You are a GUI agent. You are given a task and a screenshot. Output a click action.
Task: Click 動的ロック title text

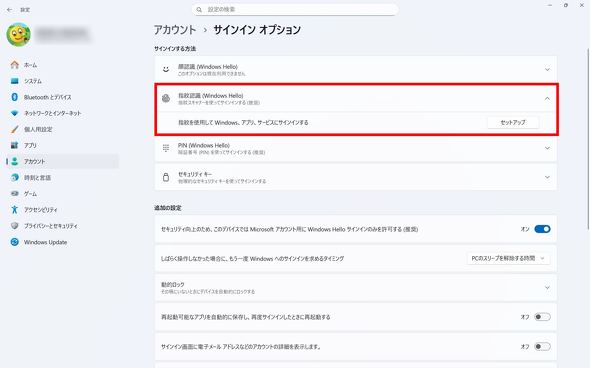click(173, 284)
